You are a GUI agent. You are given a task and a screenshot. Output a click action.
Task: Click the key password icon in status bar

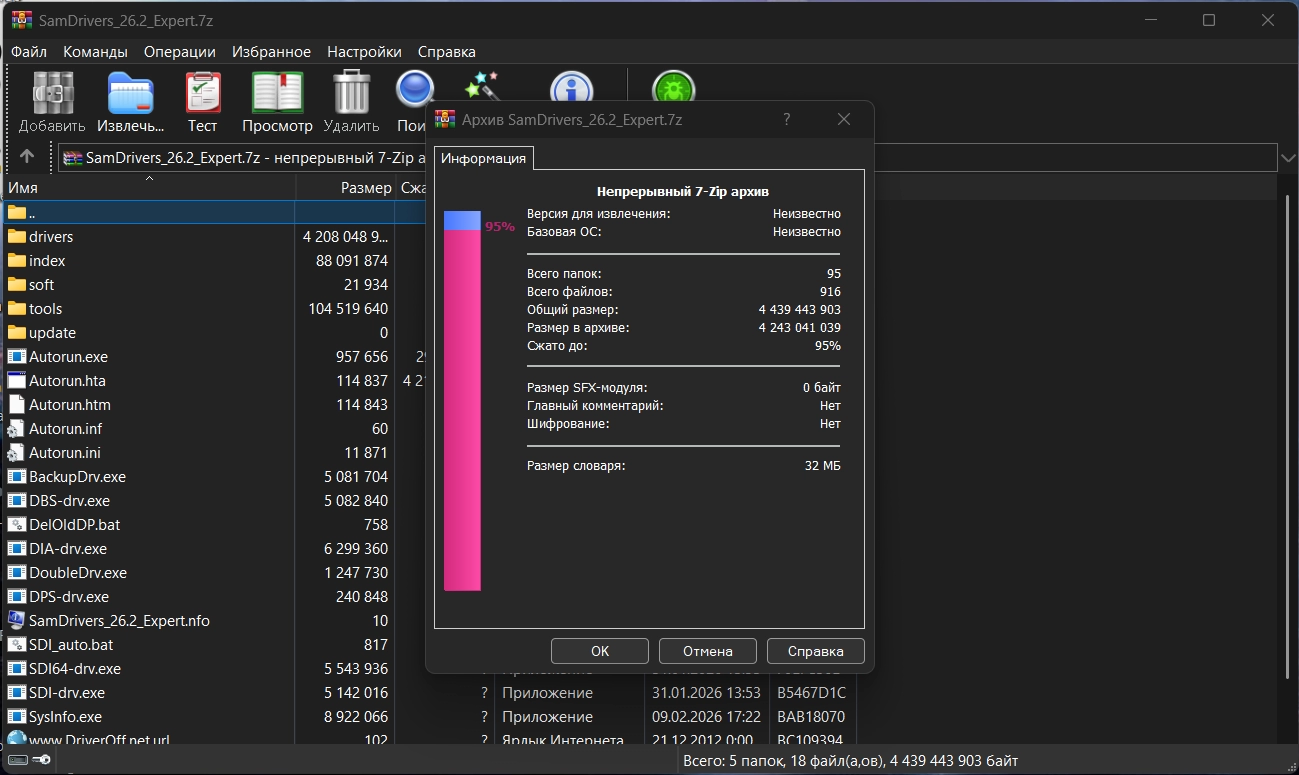pyautogui.click(x=42, y=760)
